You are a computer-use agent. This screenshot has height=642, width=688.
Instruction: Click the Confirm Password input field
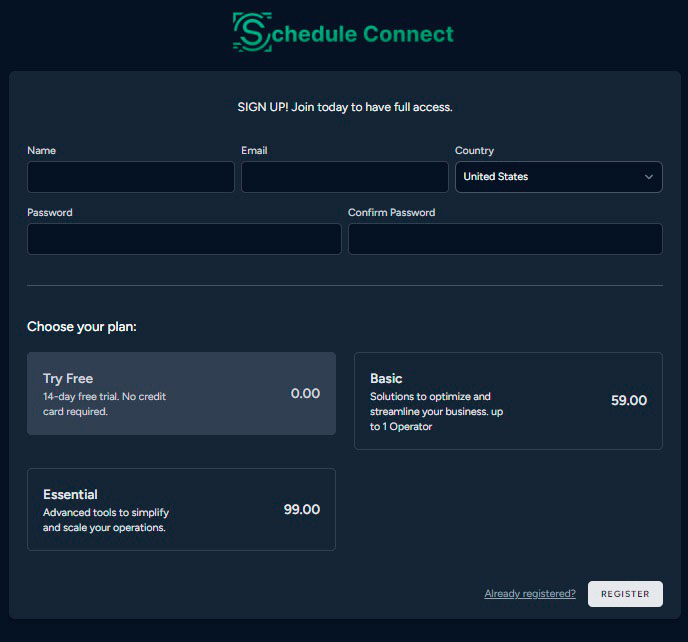click(505, 239)
